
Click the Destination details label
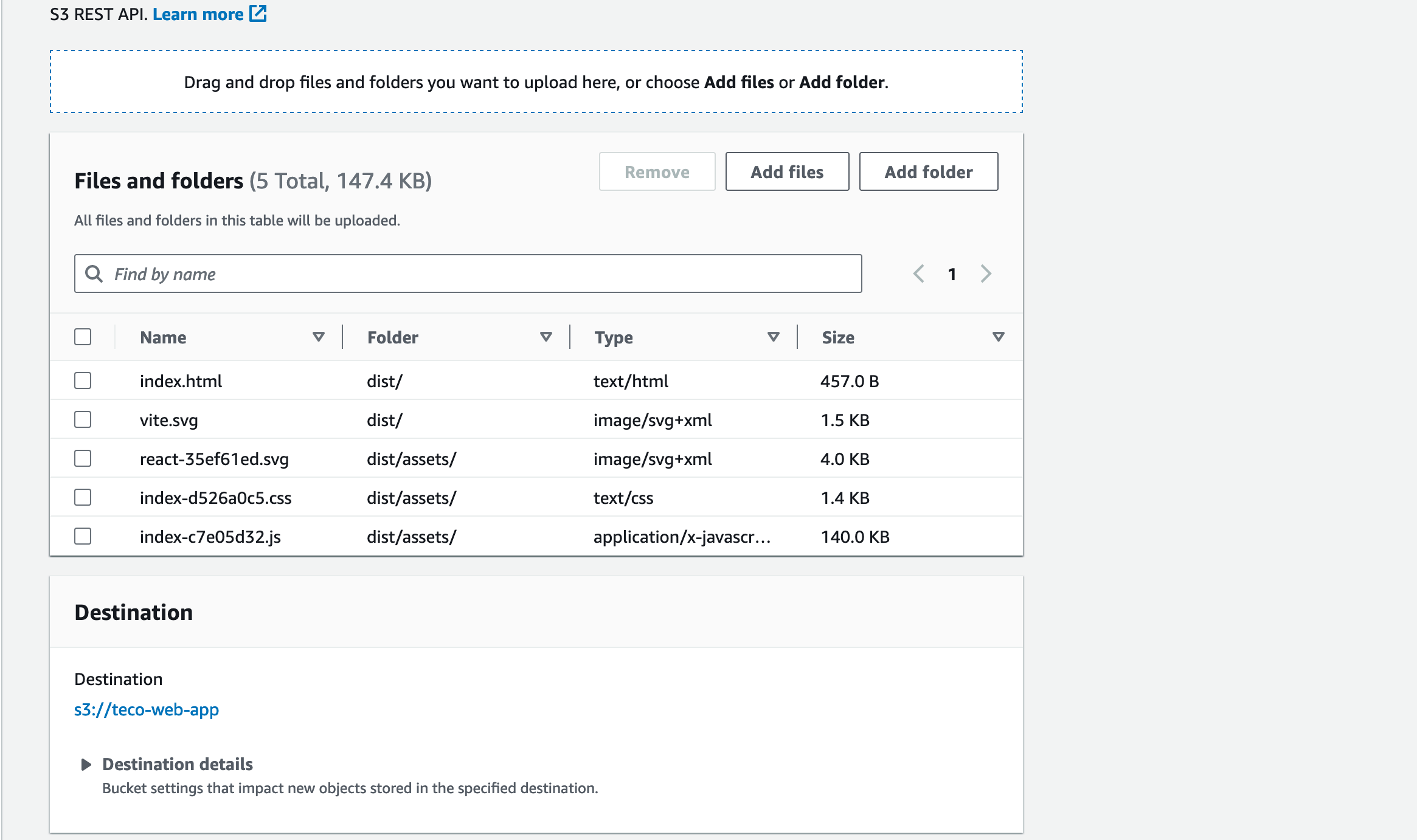(x=178, y=764)
